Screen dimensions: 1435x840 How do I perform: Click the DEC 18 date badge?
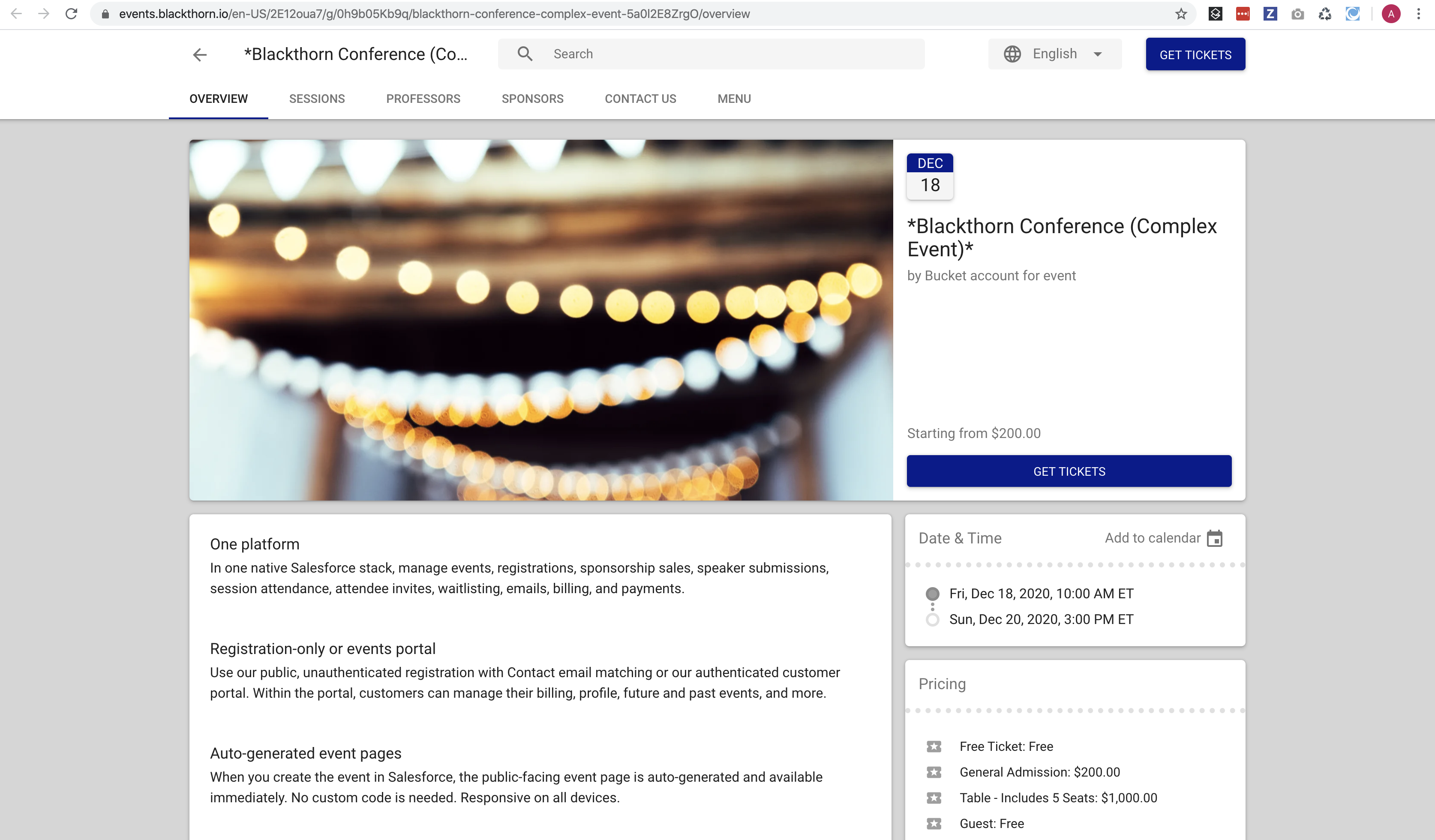[930, 176]
